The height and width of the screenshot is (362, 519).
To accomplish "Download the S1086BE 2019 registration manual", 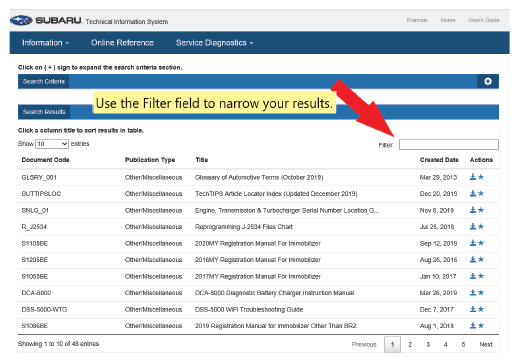I will click(473, 325).
